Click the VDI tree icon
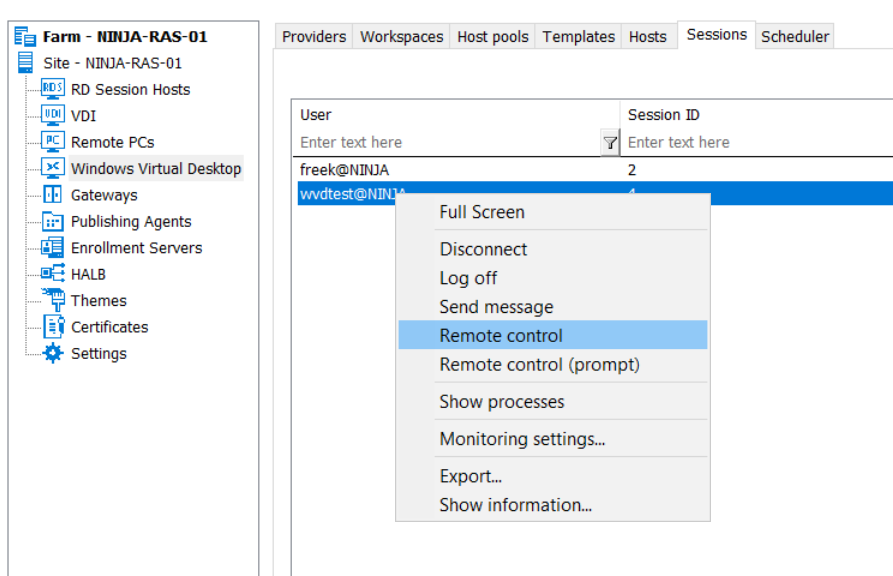The width and height of the screenshot is (893, 576). click(53, 115)
